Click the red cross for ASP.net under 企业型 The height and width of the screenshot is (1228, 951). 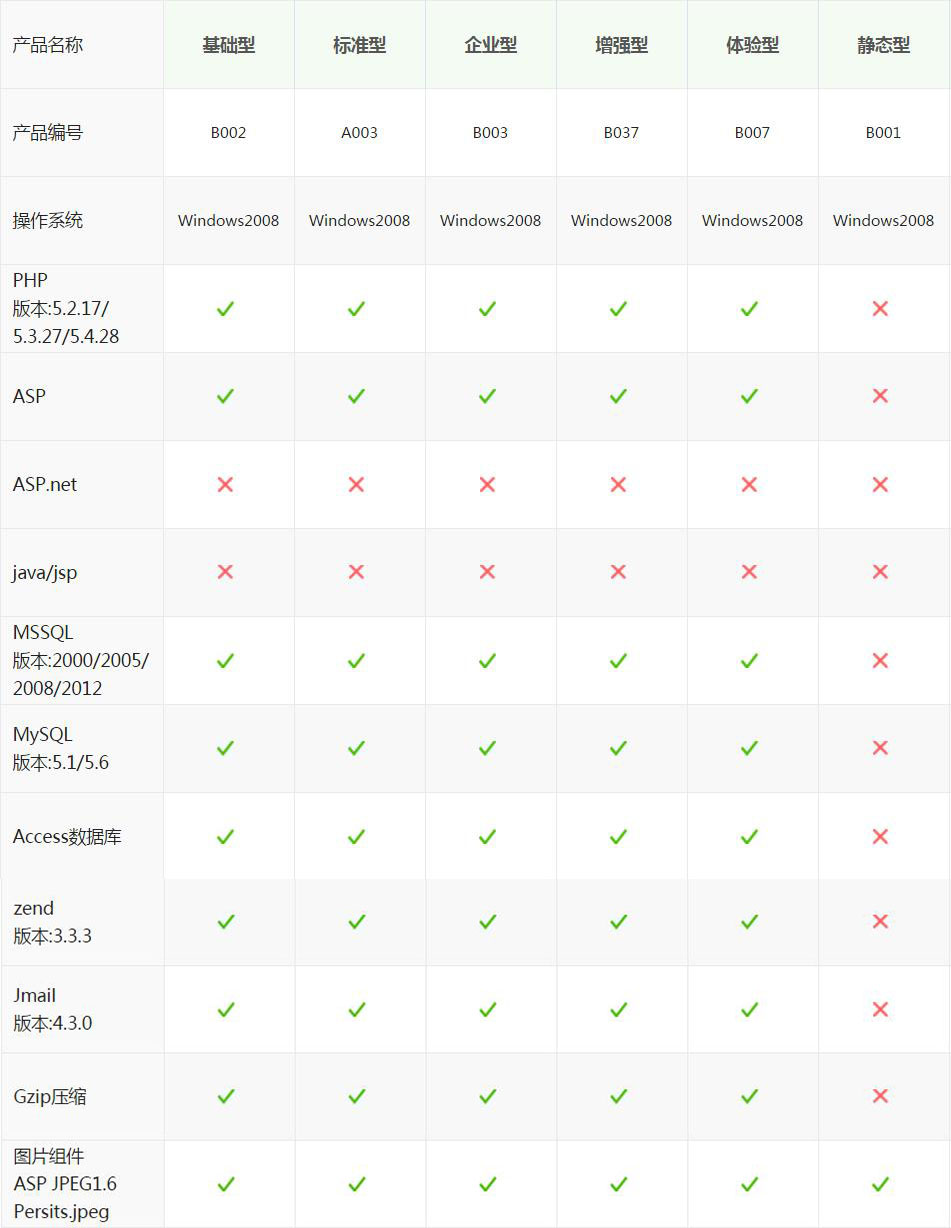(487, 484)
